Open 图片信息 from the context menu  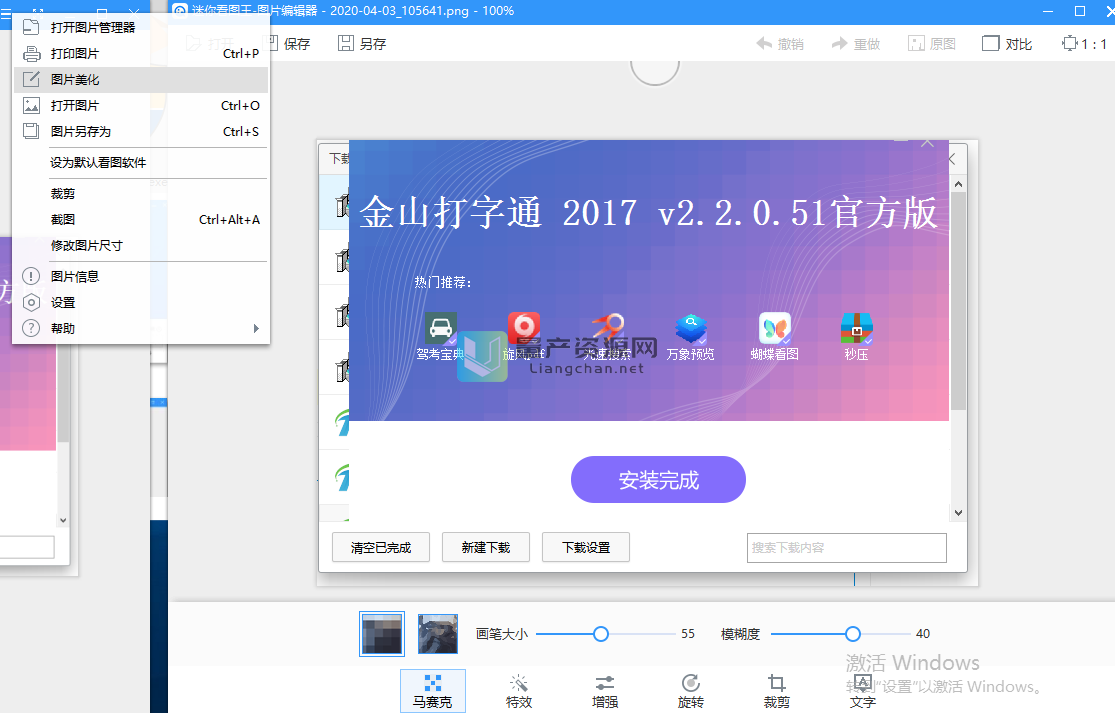(x=141, y=277)
